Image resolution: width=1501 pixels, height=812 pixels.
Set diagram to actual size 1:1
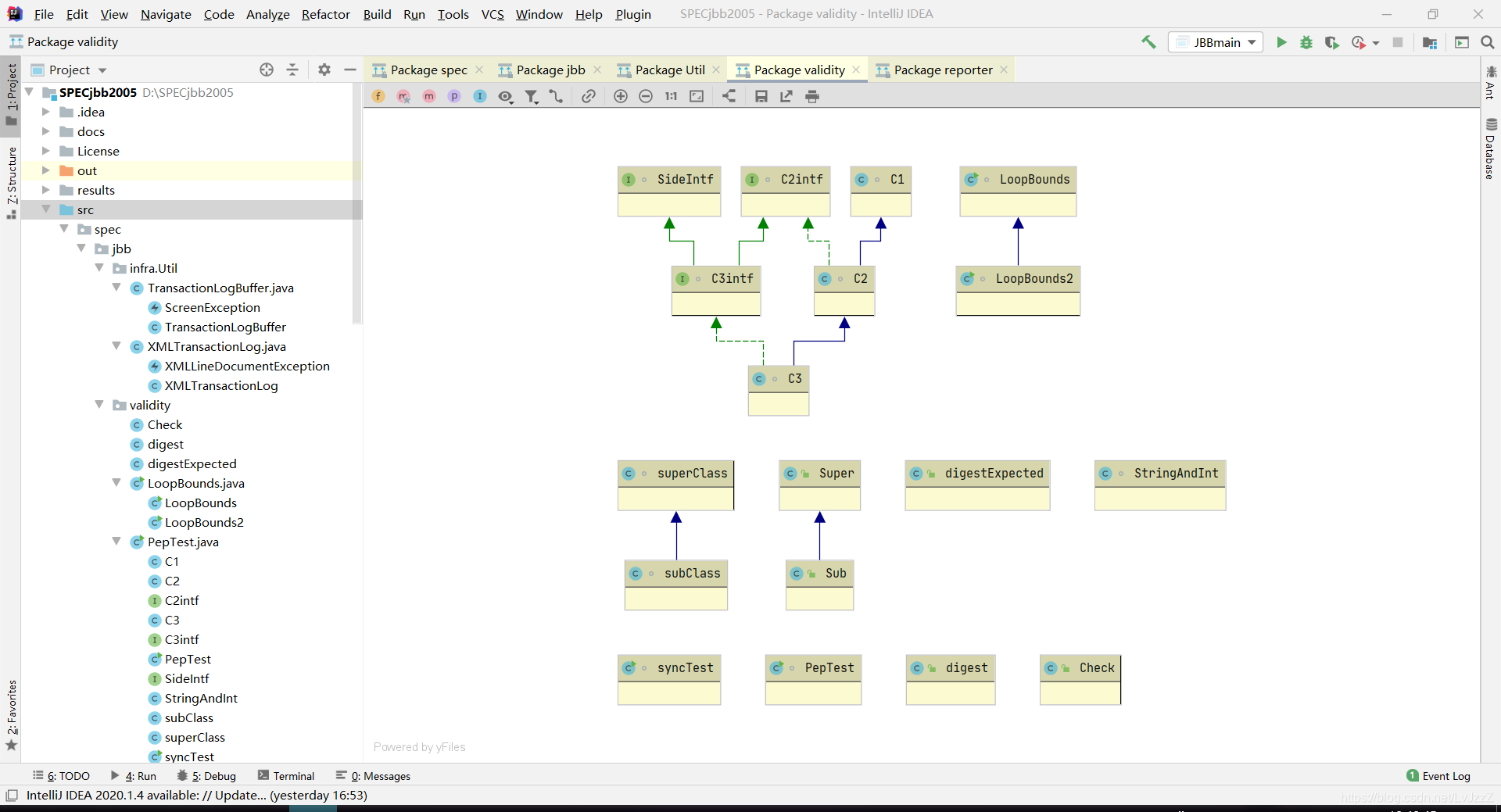click(671, 96)
